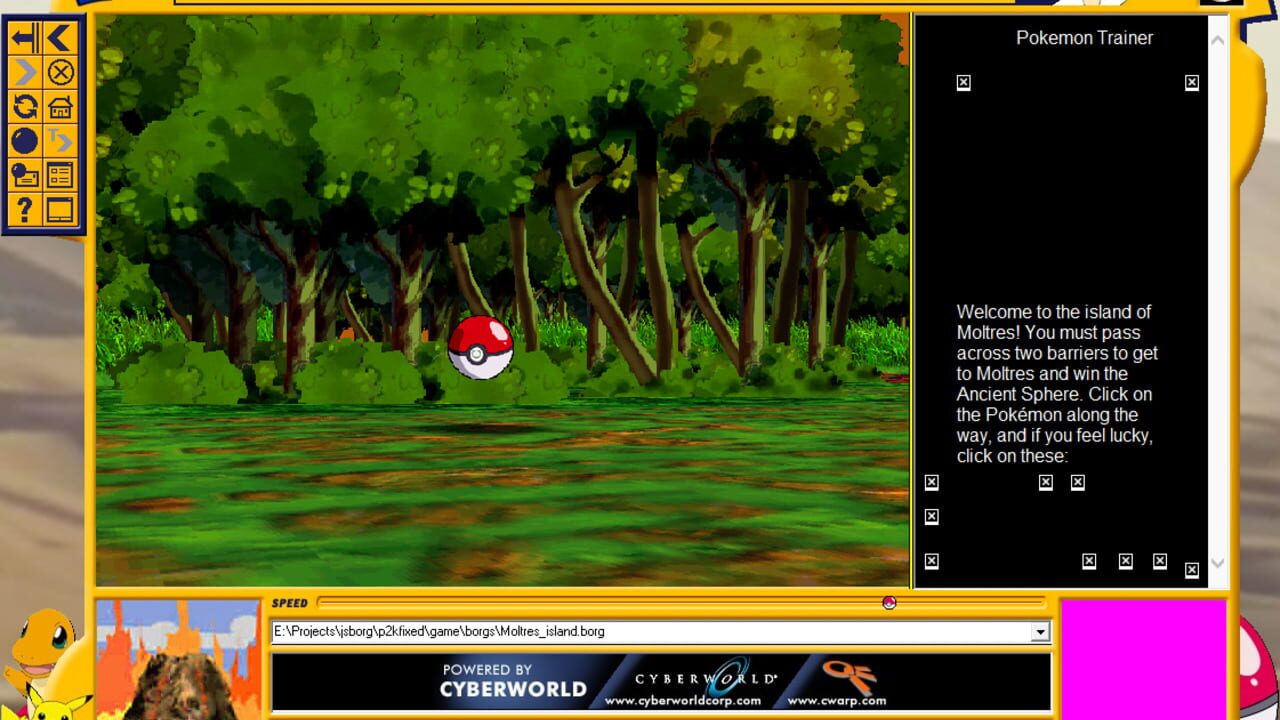The image size is (1280, 720).
Task: Click the Poké Ball handle on the speed slider
Action: pyautogui.click(x=889, y=602)
